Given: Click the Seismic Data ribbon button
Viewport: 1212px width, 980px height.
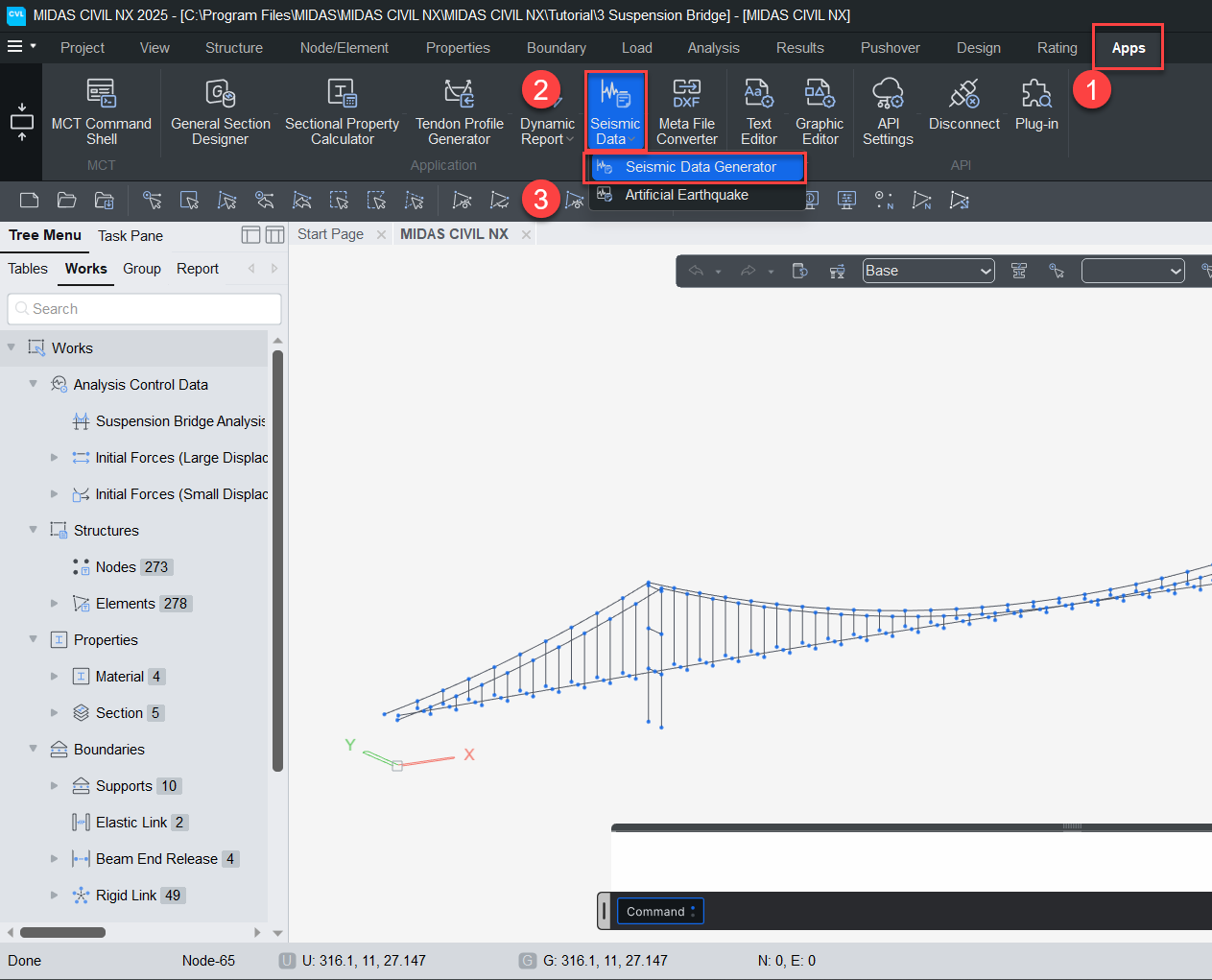Looking at the screenshot, I should click(x=615, y=111).
